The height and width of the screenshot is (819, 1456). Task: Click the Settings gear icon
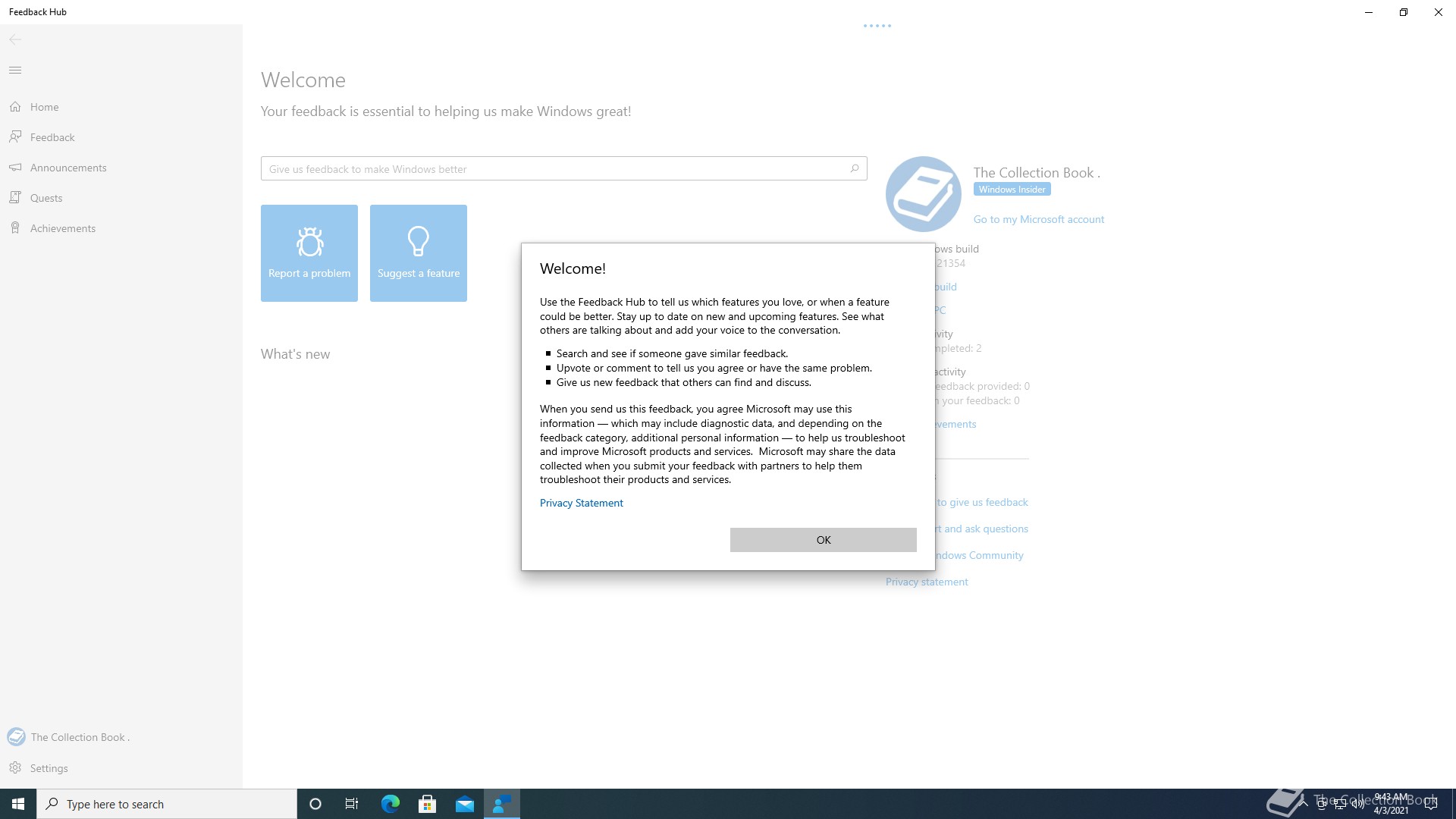15,768
